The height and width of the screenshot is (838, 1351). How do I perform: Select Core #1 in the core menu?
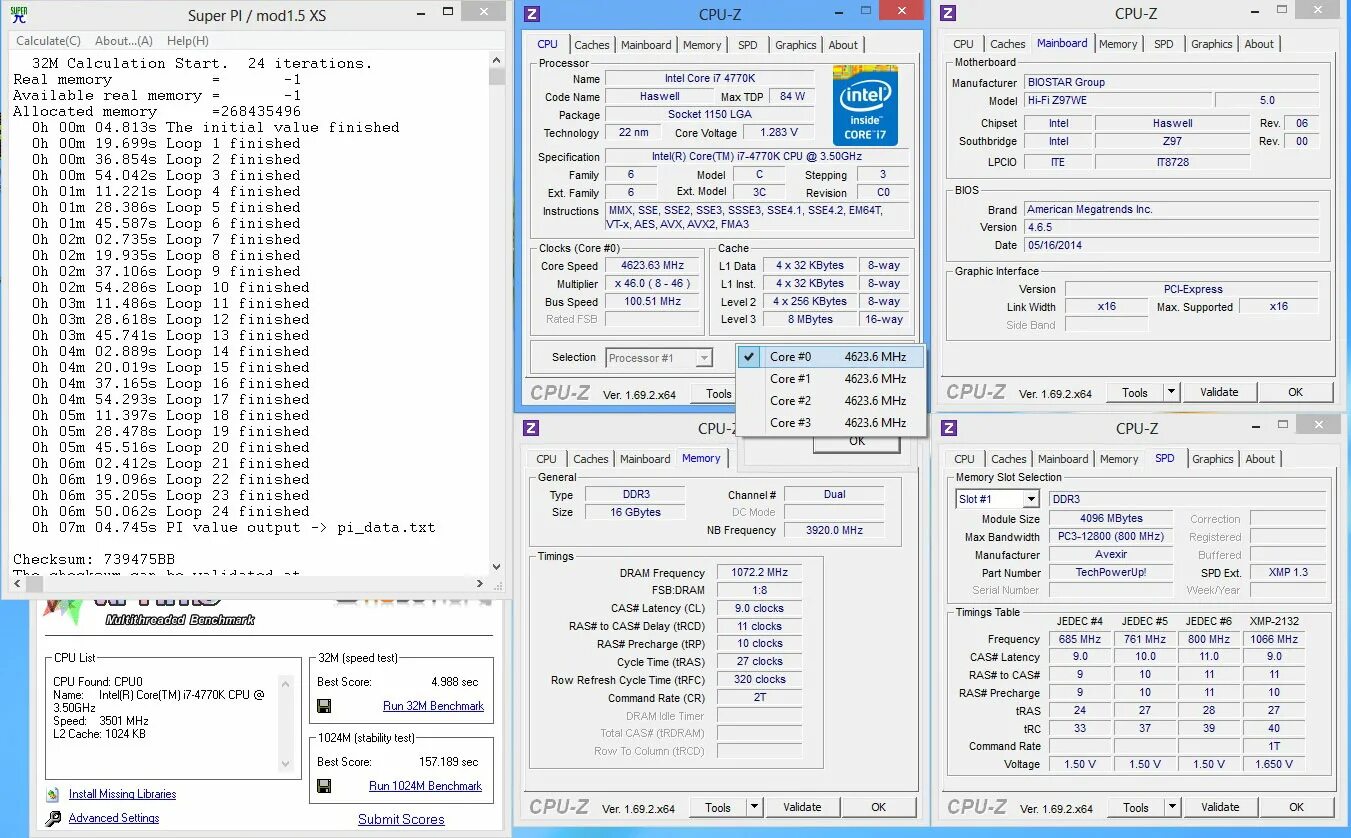click(x=831, y=379)
